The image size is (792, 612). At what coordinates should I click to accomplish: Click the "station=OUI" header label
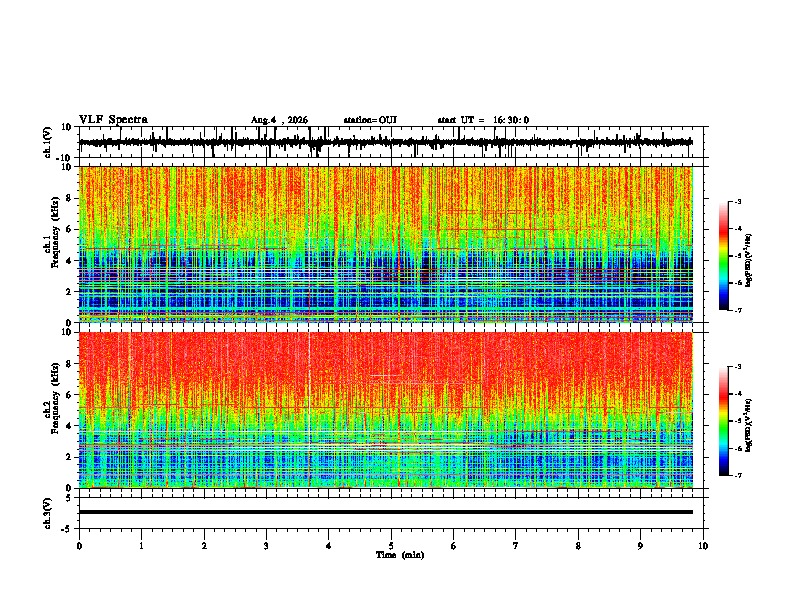click(x=370, y=120)
